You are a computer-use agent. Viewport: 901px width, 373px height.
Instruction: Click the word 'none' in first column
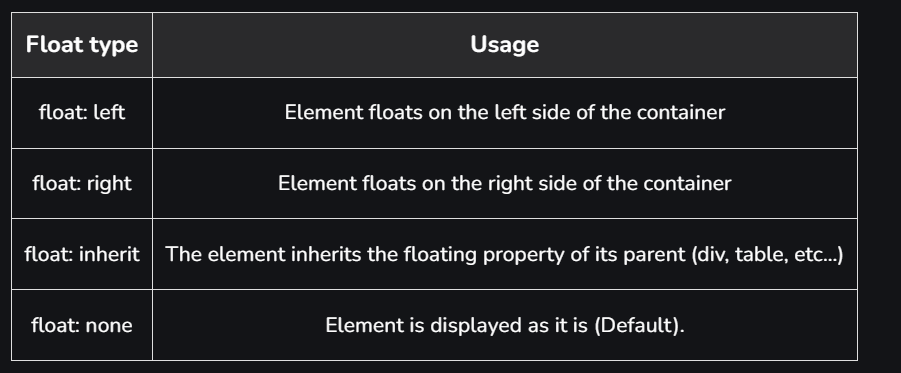pos(109,326)
